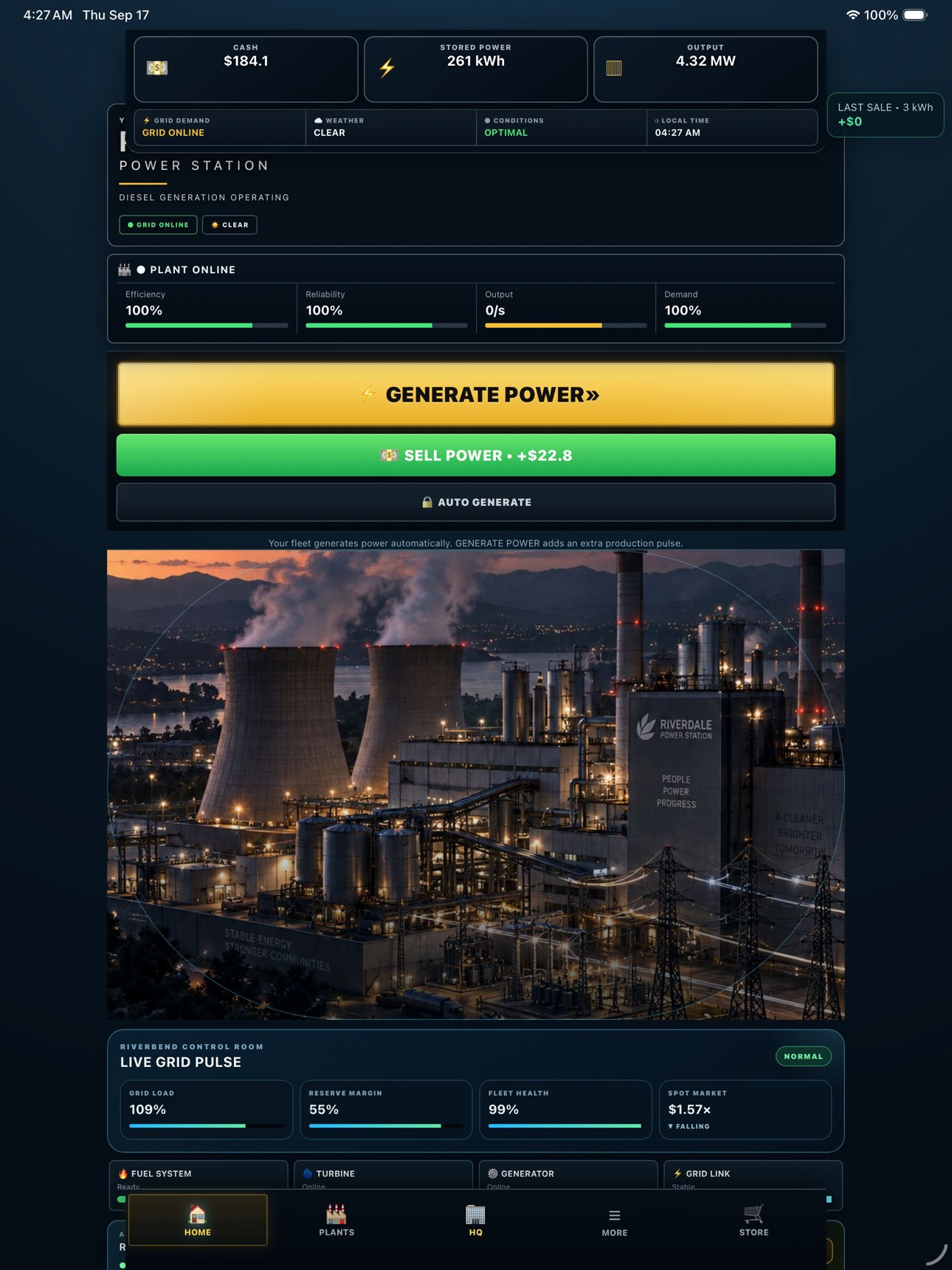Tap the Last Sale notification
Image resolution: width=952 pixels, height=1270 pixels.
(x=886, y=114)
